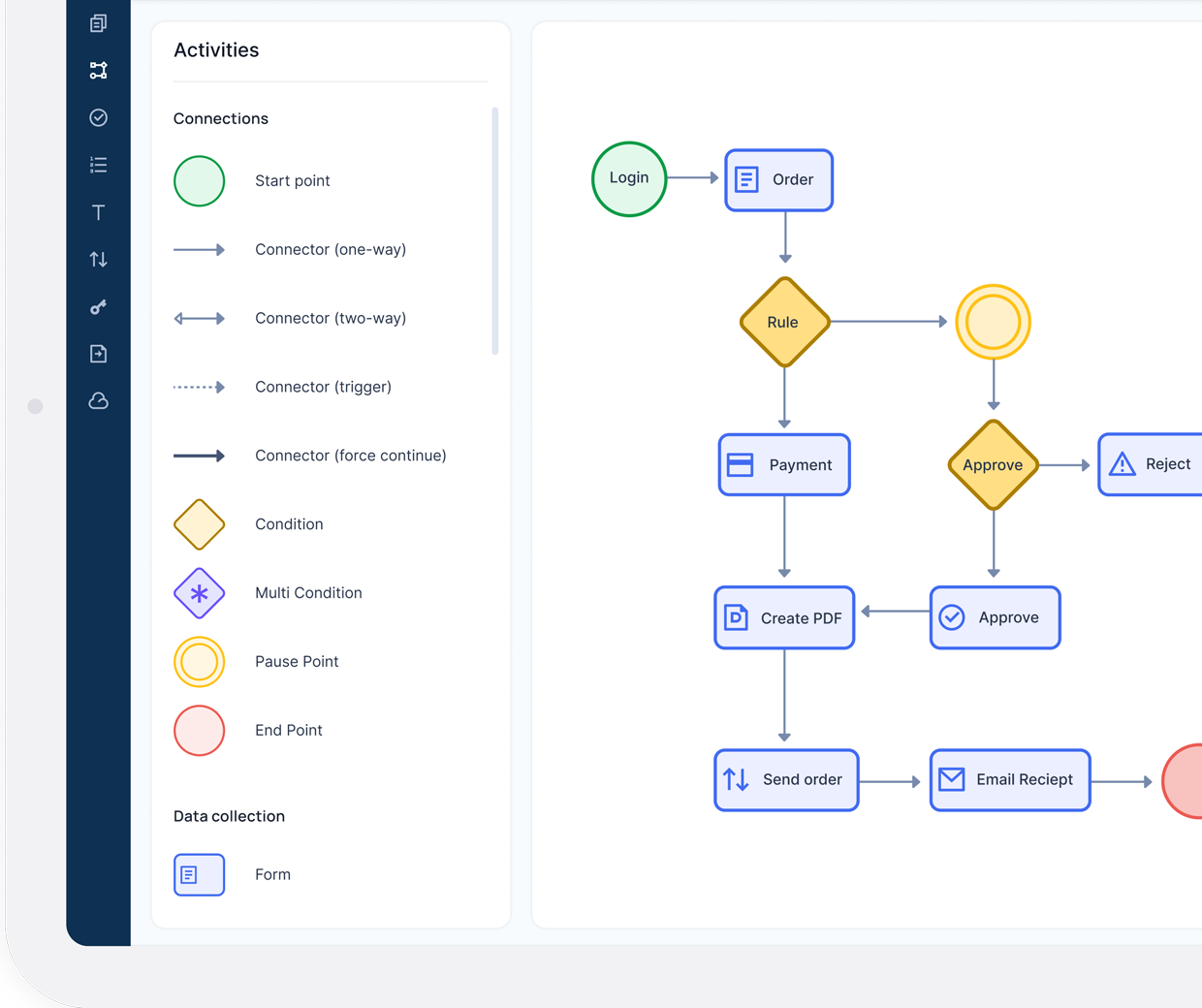The image size is (1202, 1008).
Task: Click the 'Multi Condition' label
Action: (308, 593)
